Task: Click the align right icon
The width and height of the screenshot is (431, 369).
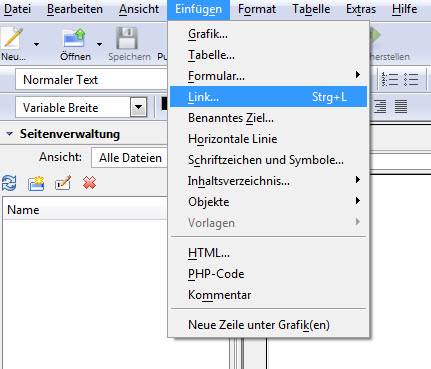Action: click(x=380, y=106)
